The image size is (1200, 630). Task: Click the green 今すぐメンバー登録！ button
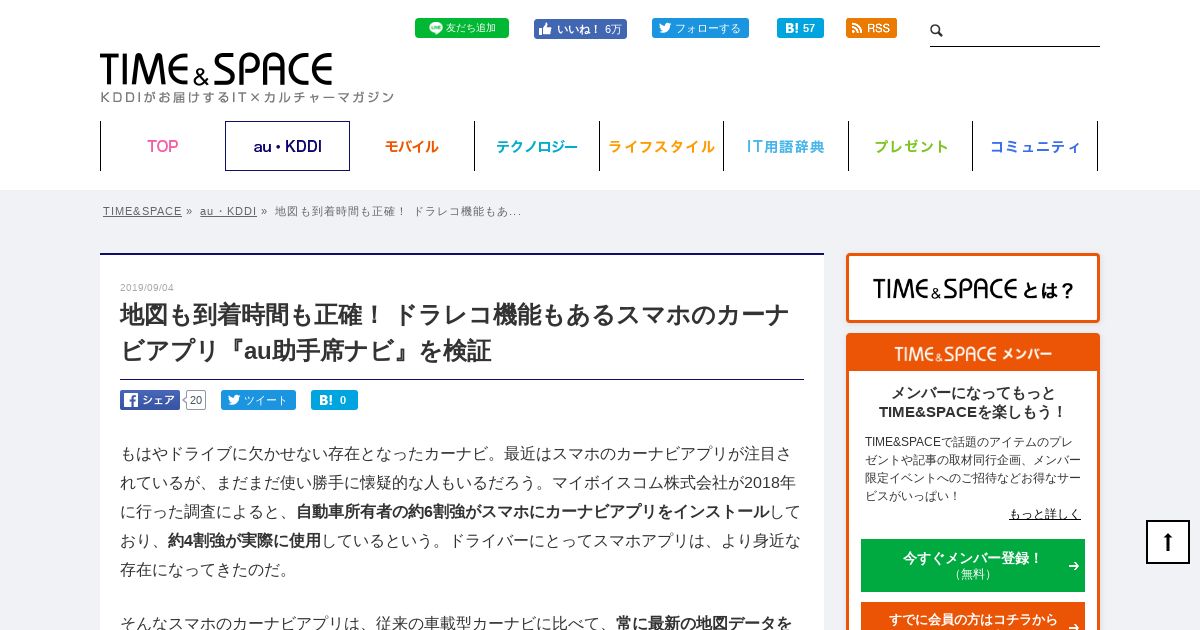pyautogui.click(x=973, y=565)
